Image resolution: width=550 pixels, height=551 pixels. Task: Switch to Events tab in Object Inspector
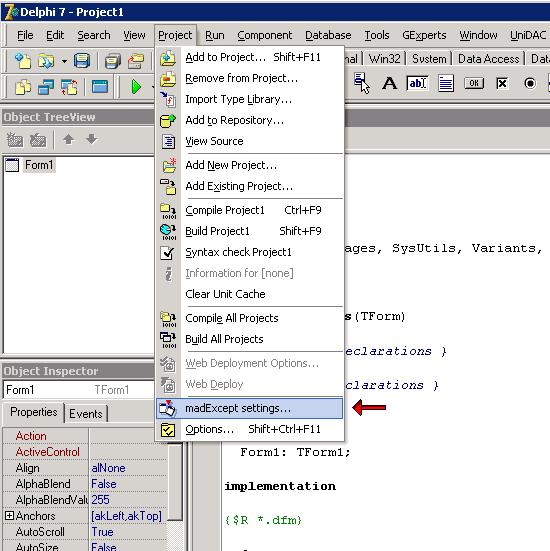pyautogui.click(x=86, y=414)
